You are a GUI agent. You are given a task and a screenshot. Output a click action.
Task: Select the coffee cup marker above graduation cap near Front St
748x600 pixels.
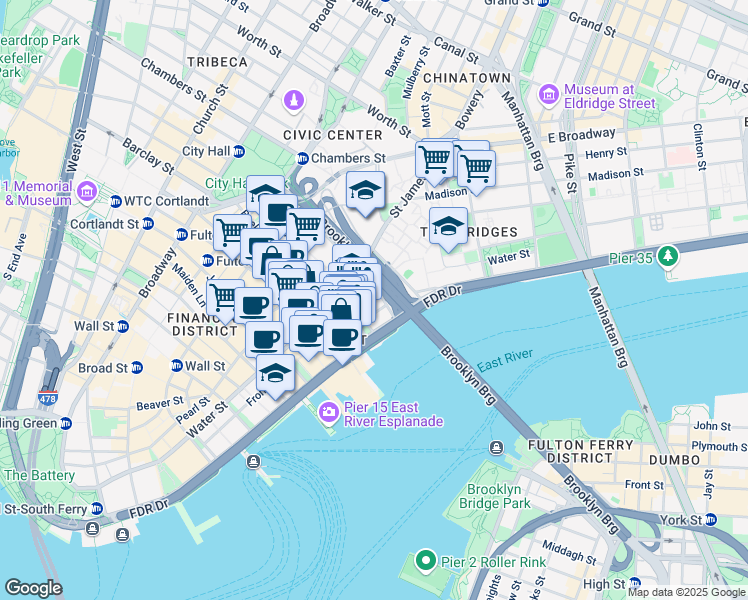tap(265, 340)
